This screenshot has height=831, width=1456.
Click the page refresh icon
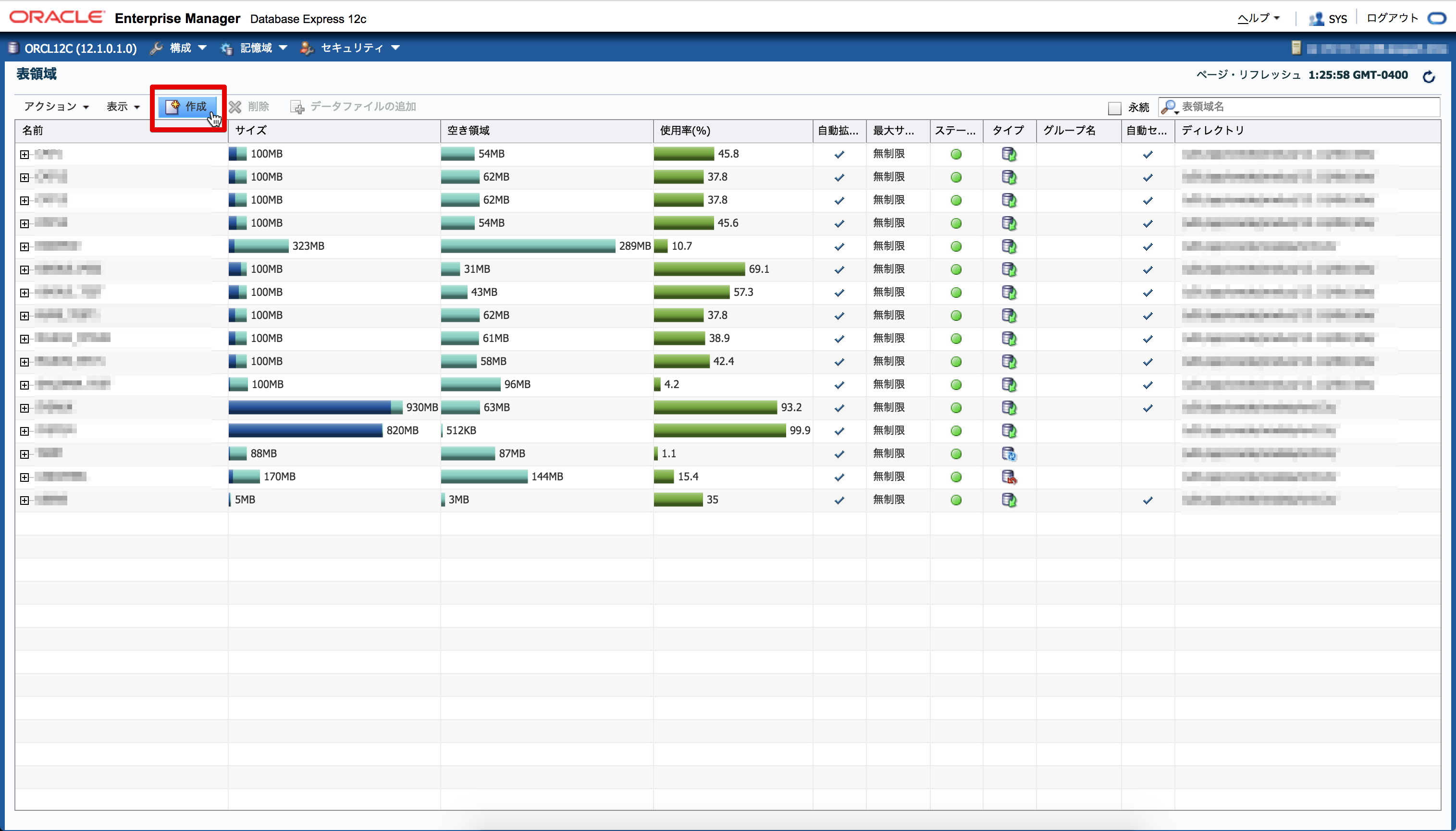(1429, 76)
